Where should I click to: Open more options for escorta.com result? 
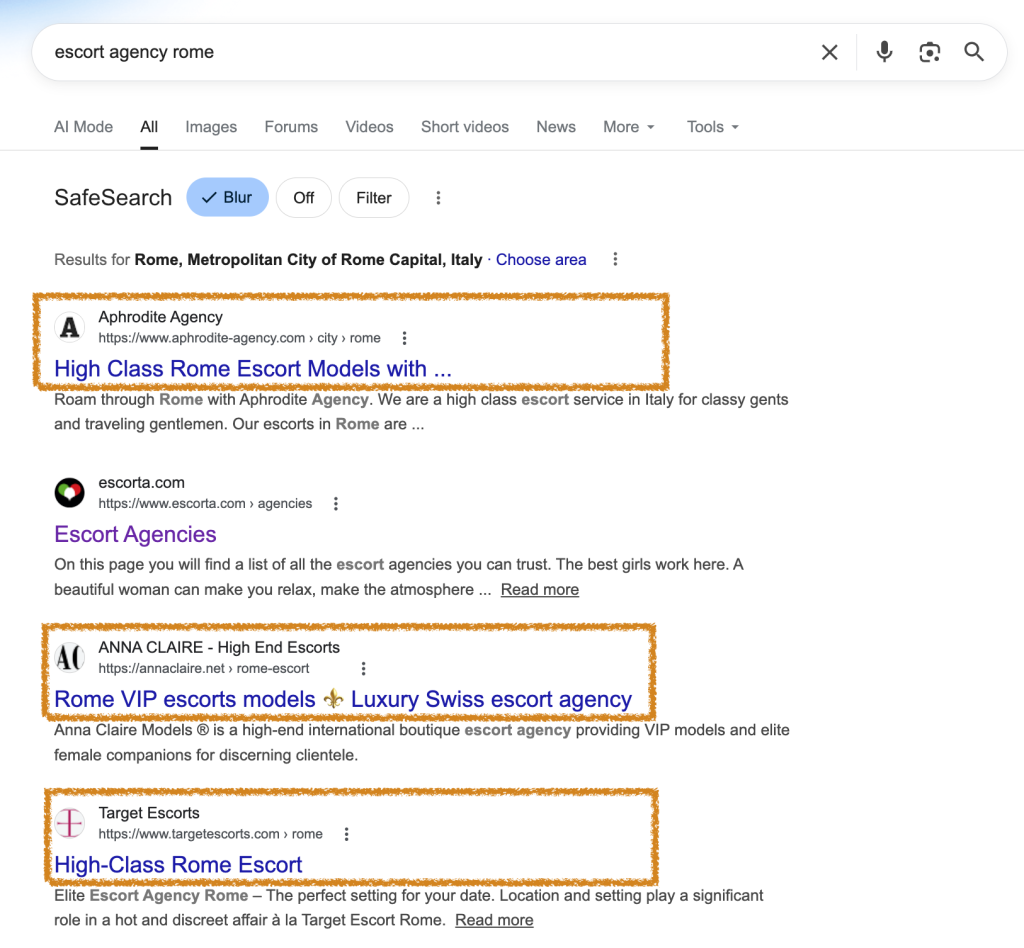click(336, 504)
